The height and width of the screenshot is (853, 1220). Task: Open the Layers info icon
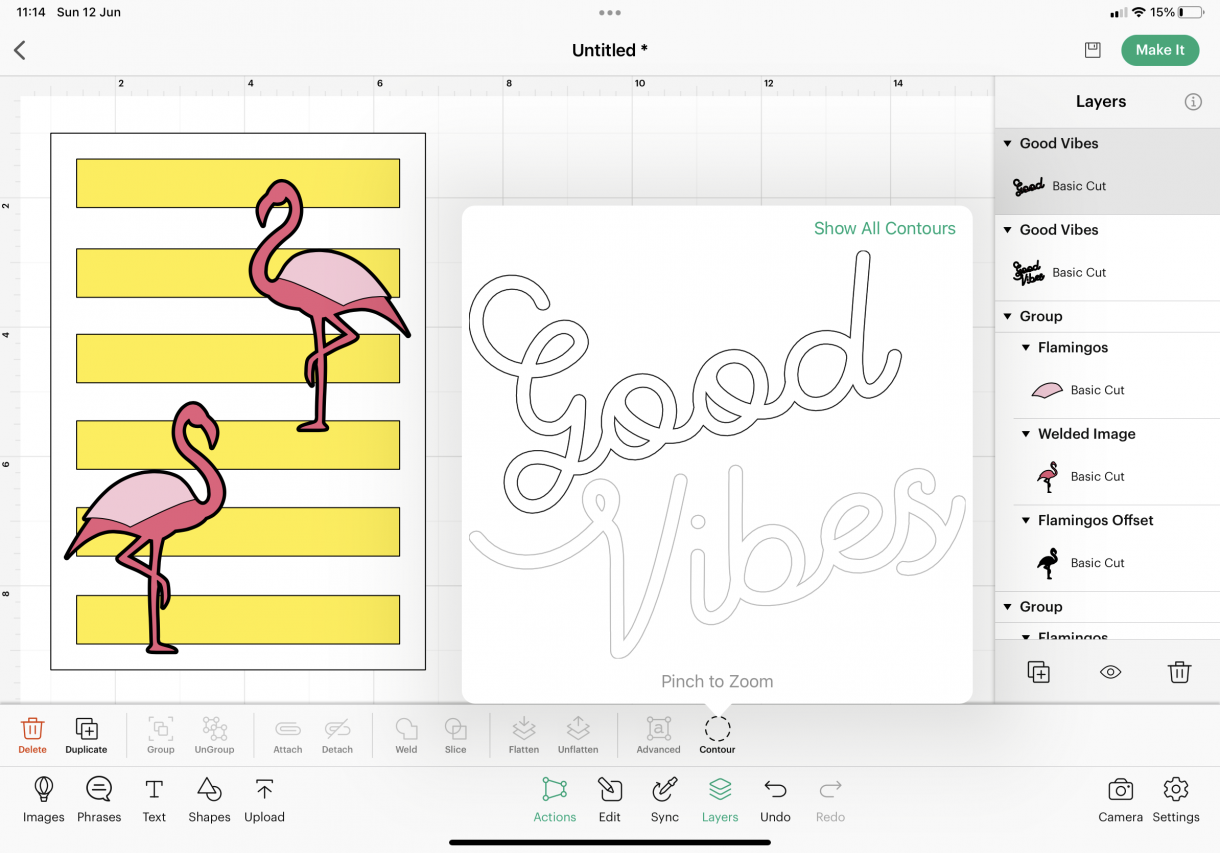click(1192, 102)
